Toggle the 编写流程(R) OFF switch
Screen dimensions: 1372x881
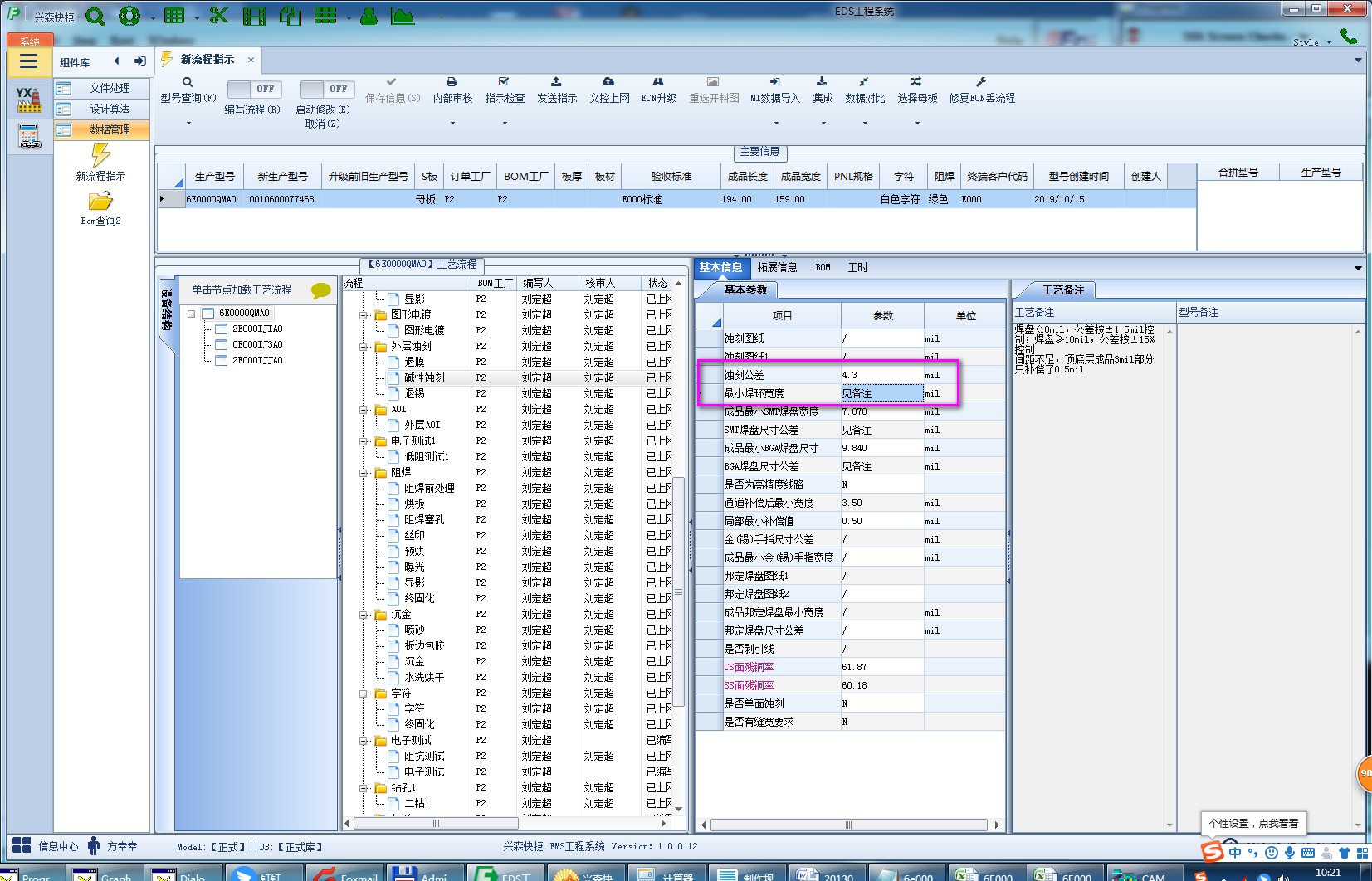click(x=254, y=89)
